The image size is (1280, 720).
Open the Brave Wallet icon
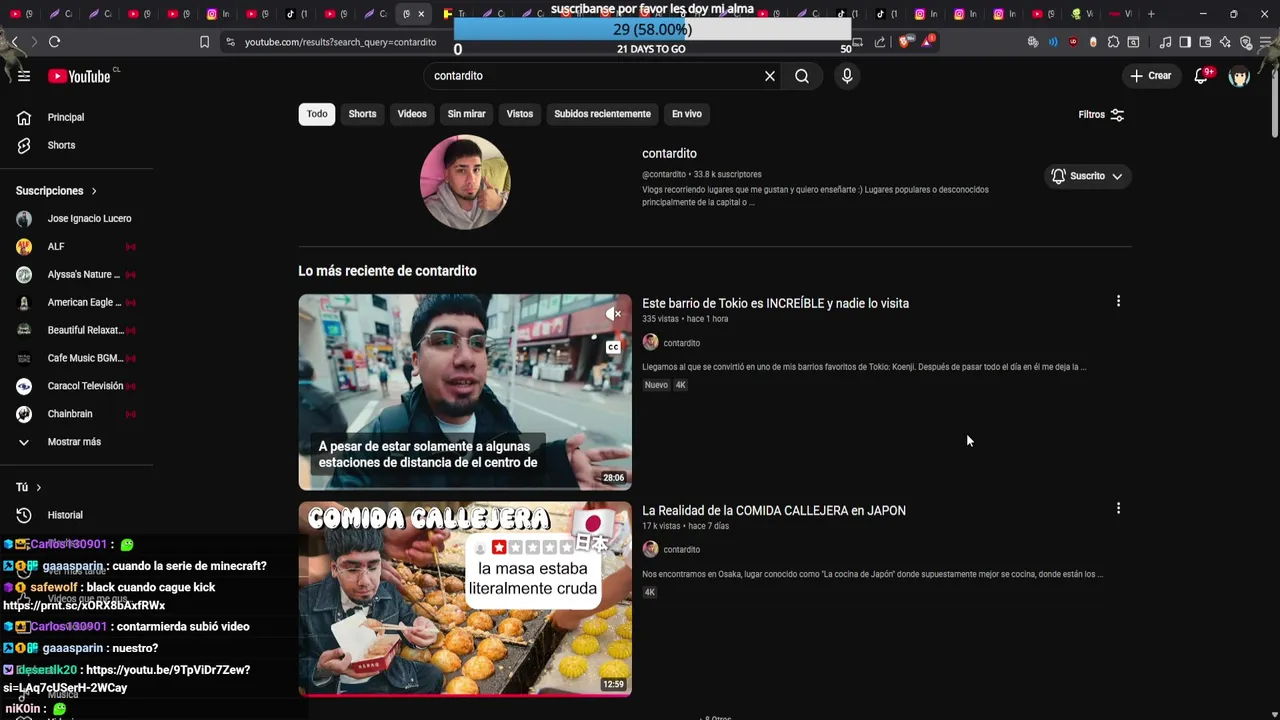pyautogui.click(x=1205, y=42)
